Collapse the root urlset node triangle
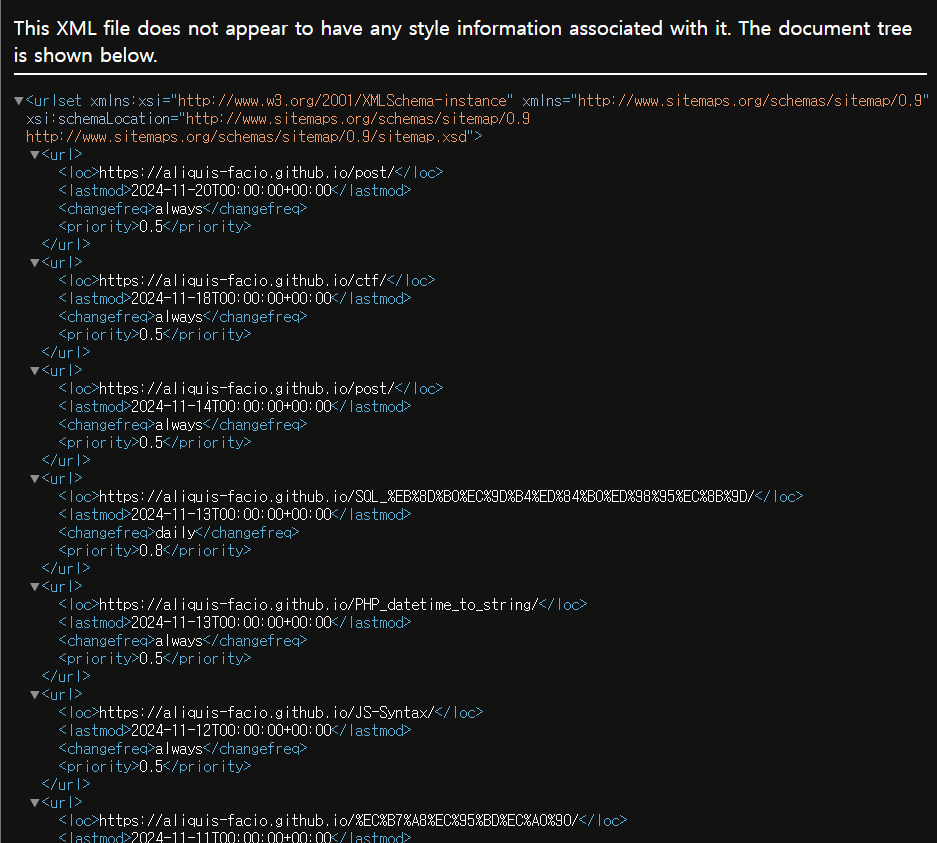The width and height of the screenshot is (937, 843). (19, 101)
